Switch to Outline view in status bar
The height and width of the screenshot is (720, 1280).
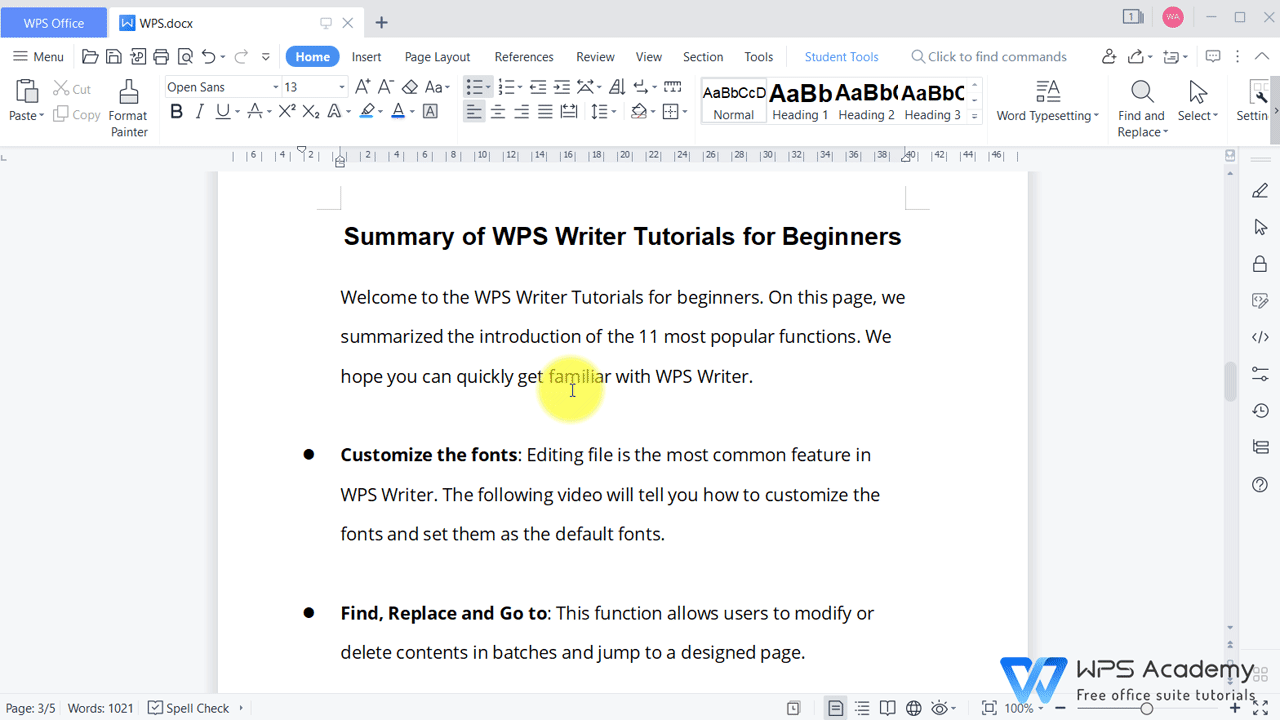tap(862, 708)
